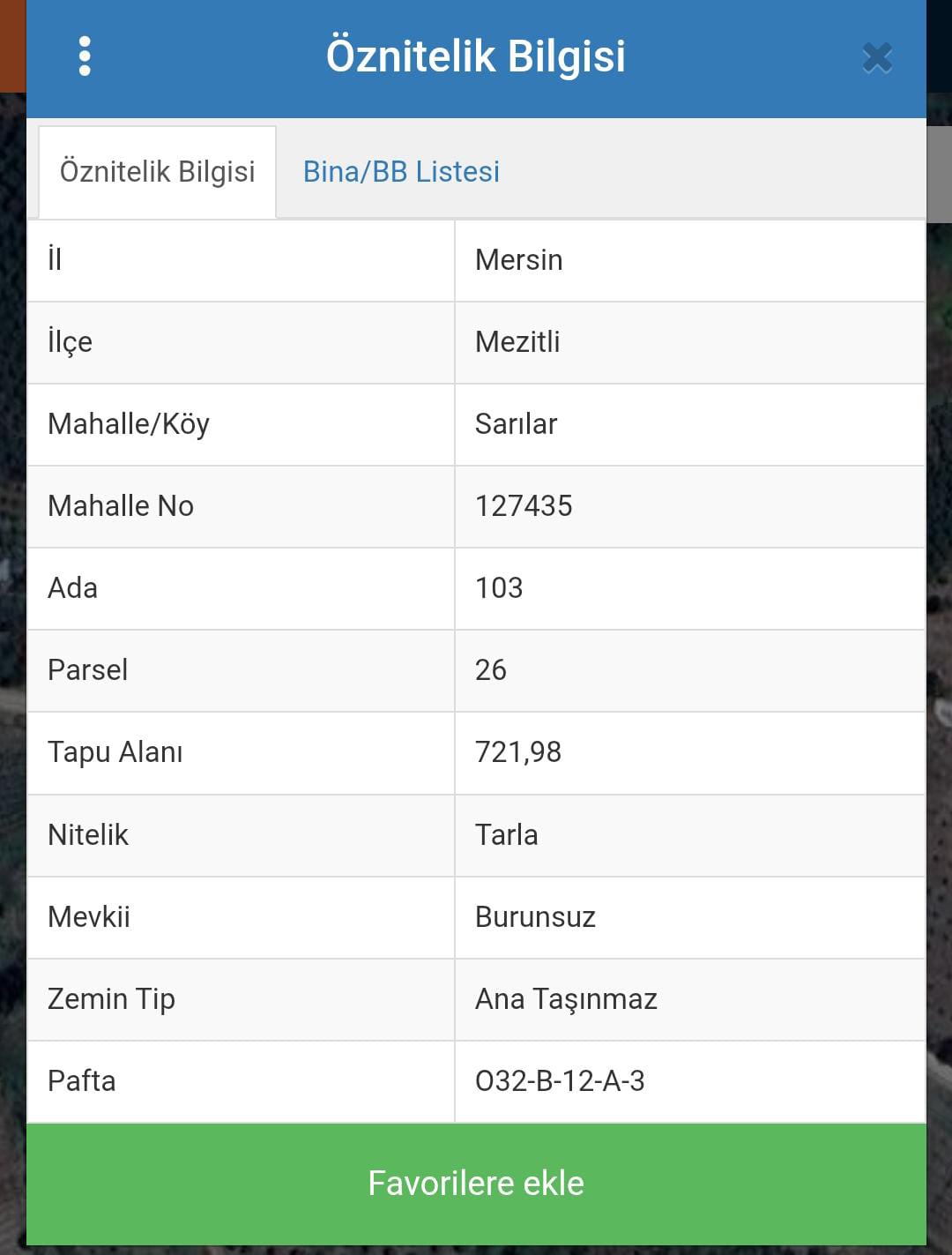Click the Mersin province value
The height and width of the screenshot is (1255, 952).
pyautogui.click(x=518, y=260)
